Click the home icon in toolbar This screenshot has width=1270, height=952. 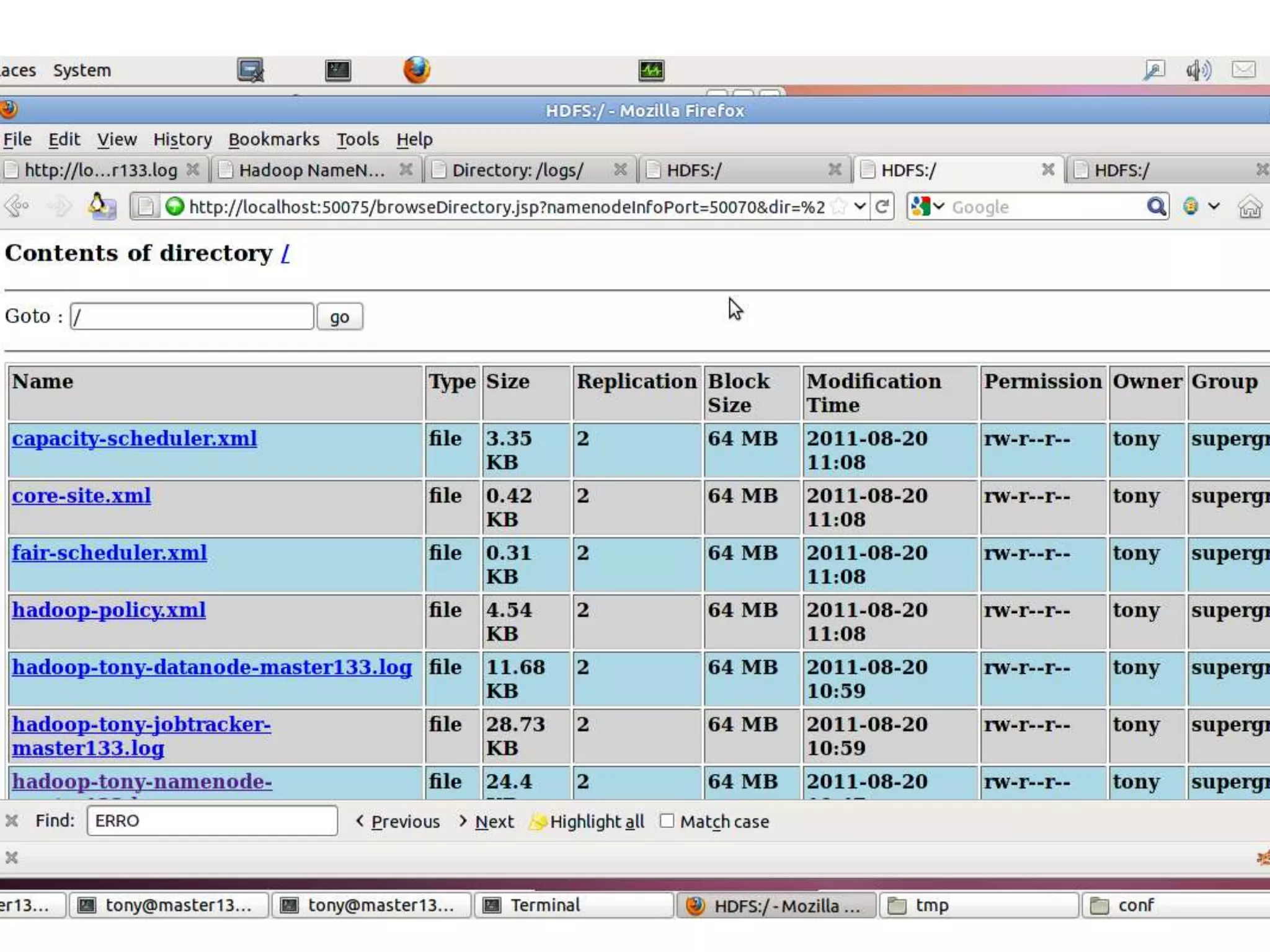pos(1250,206)
